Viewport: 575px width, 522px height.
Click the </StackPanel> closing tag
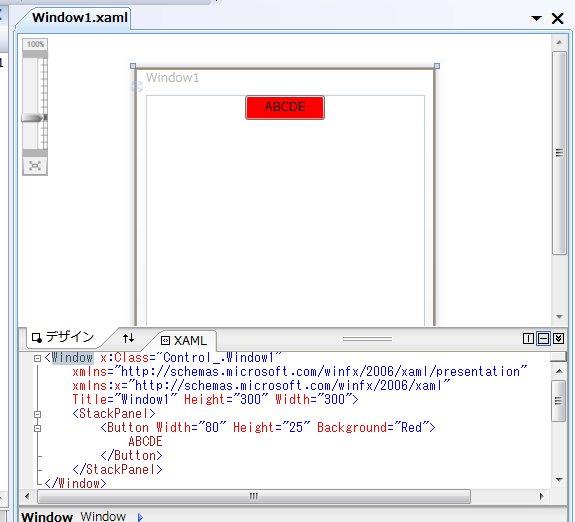(x=117, y=470)
